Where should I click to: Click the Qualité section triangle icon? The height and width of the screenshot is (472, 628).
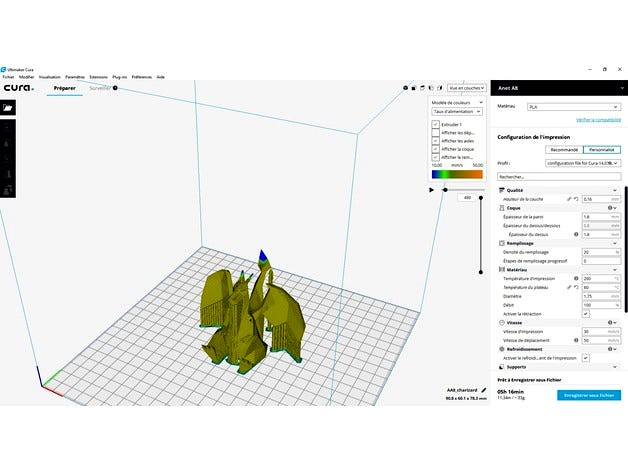click(501, 190)
